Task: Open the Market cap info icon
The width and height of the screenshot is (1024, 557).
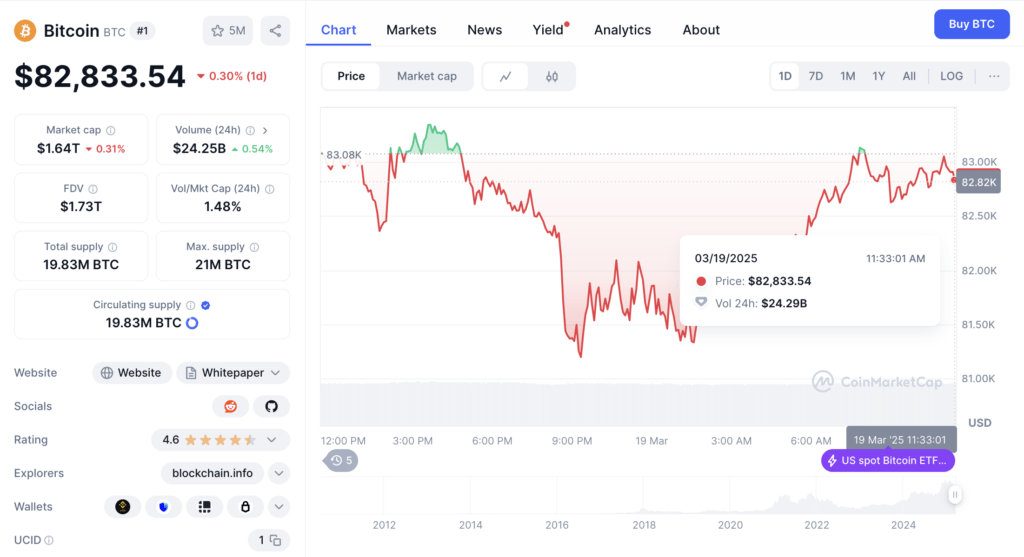Action: point(111,131)
